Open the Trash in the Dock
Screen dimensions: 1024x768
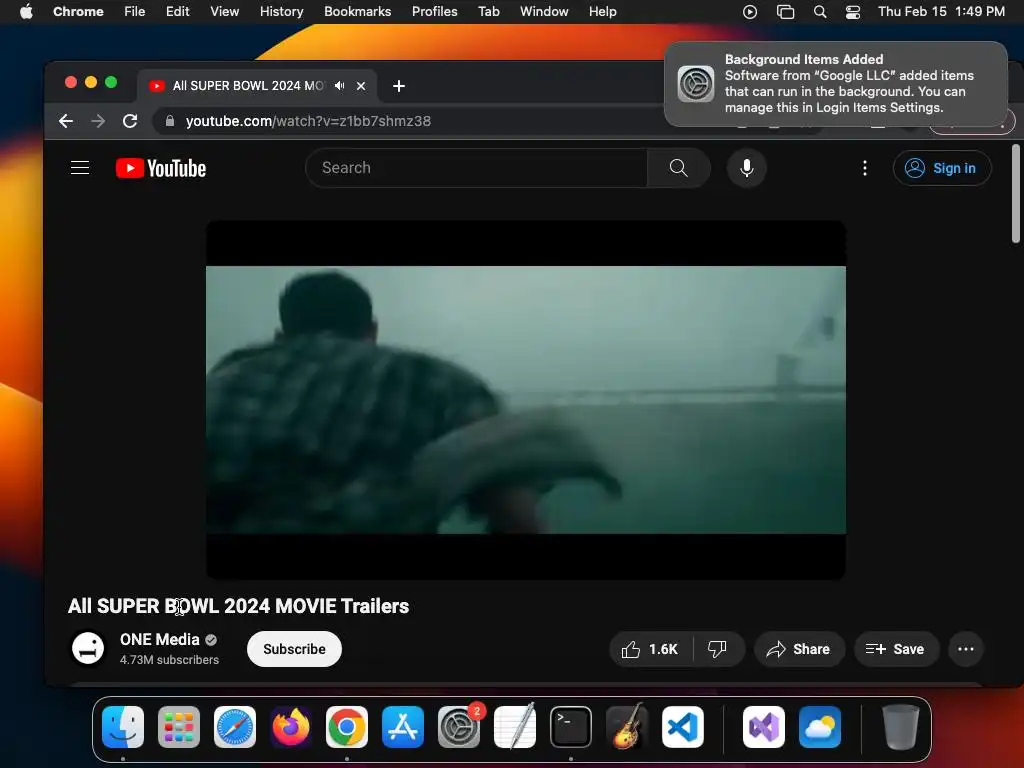coord(901,727)
